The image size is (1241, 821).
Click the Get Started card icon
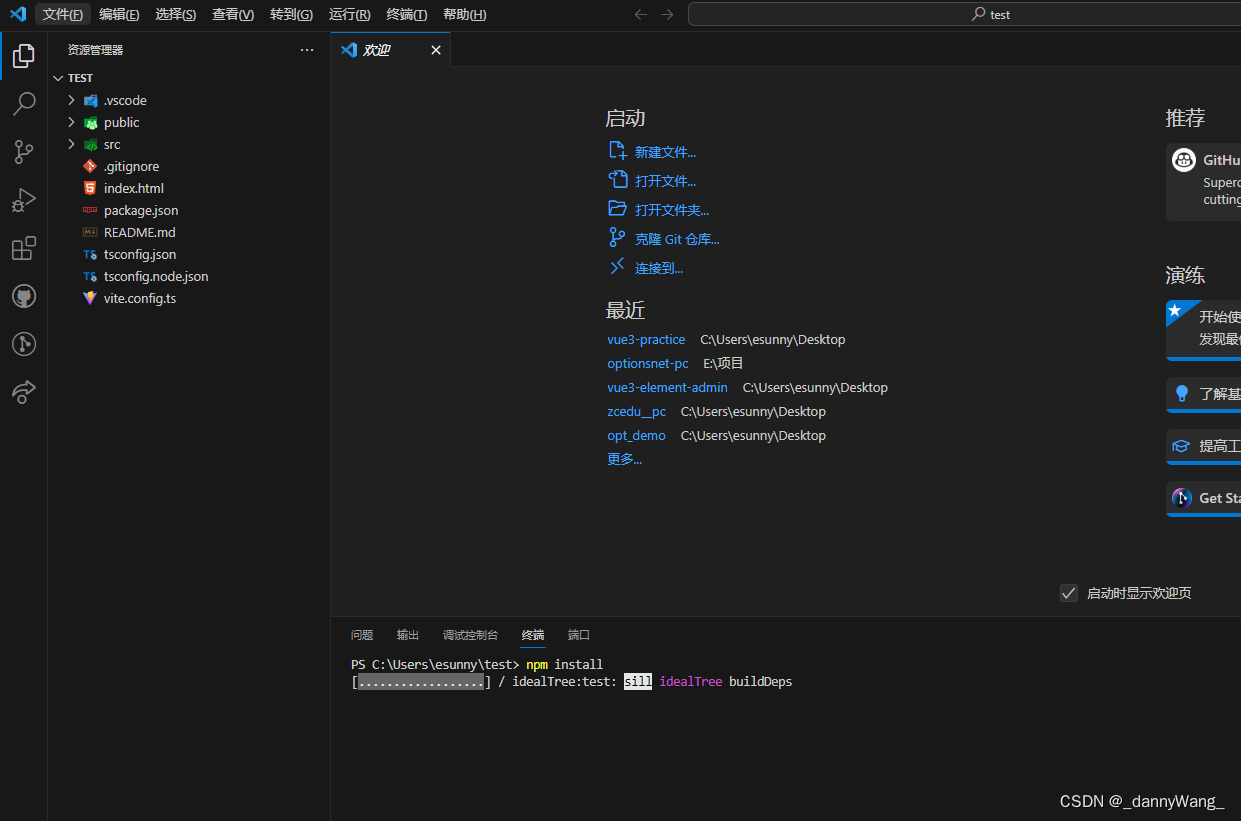tap(1182, 498)
